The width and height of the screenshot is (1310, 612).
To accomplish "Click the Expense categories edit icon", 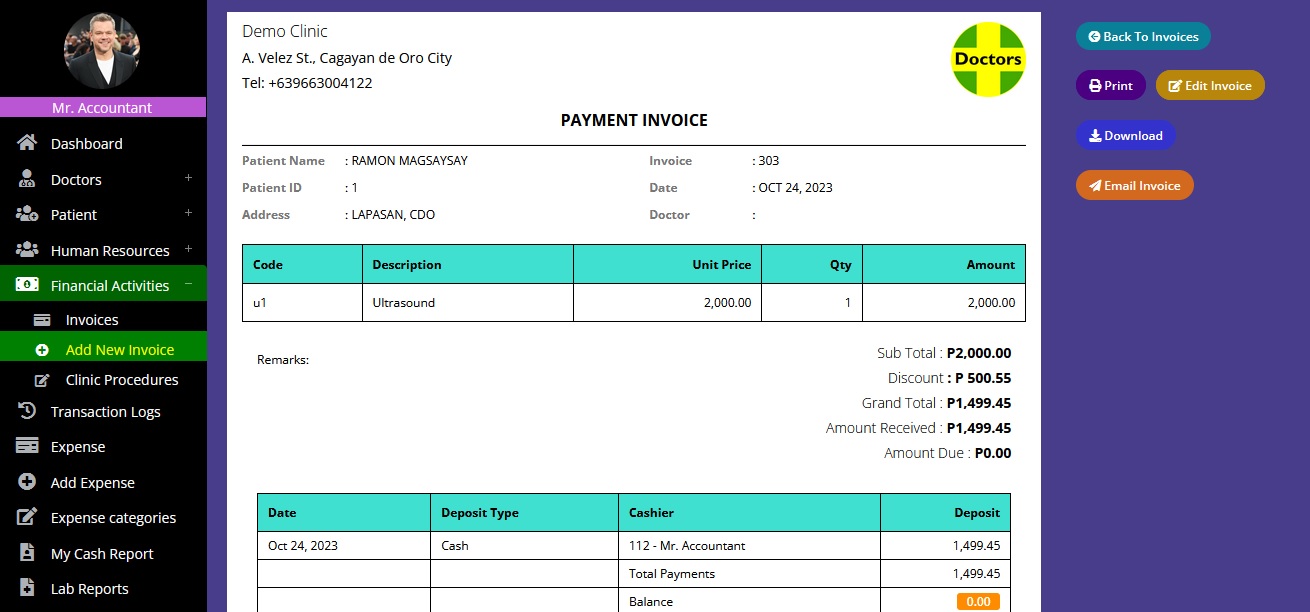I will [27, 517].
